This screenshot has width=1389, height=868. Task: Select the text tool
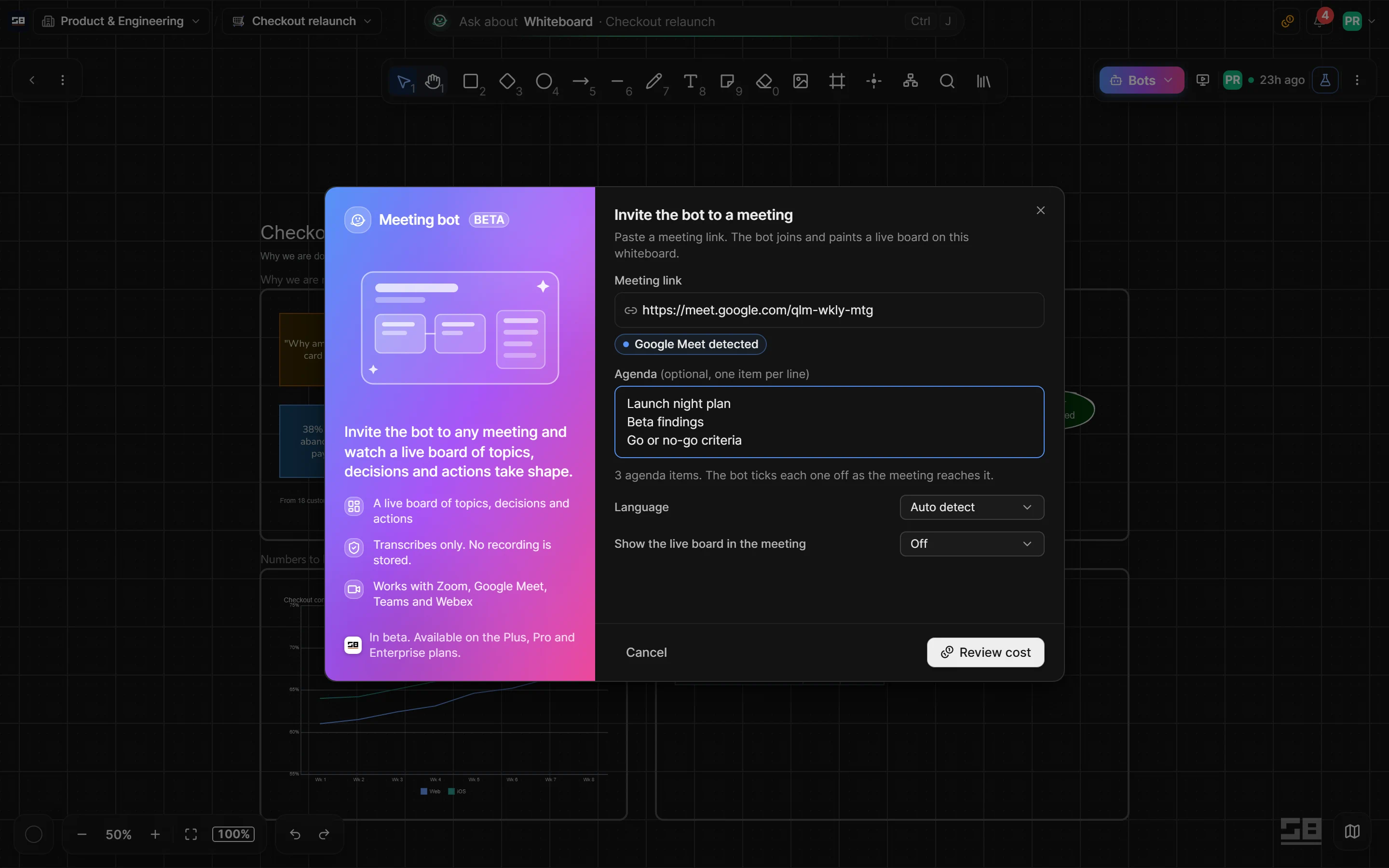click(691, 81)
